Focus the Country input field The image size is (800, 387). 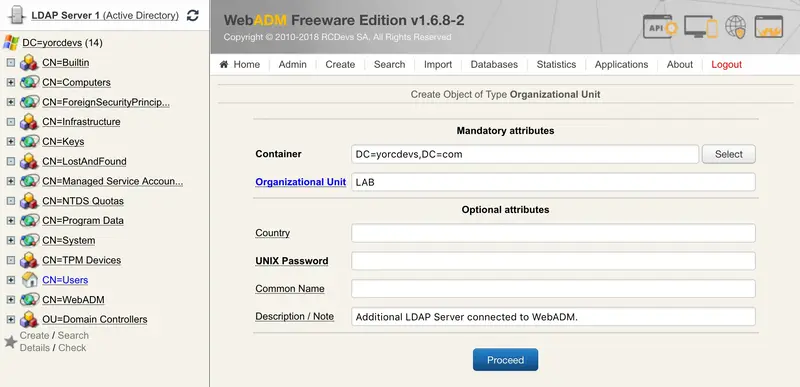(553, 233)
